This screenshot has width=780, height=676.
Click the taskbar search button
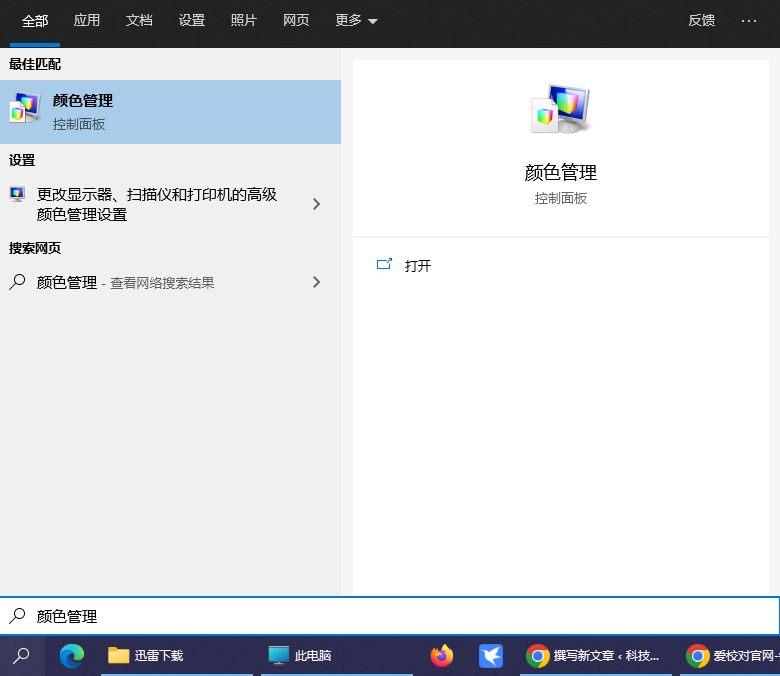21,656
